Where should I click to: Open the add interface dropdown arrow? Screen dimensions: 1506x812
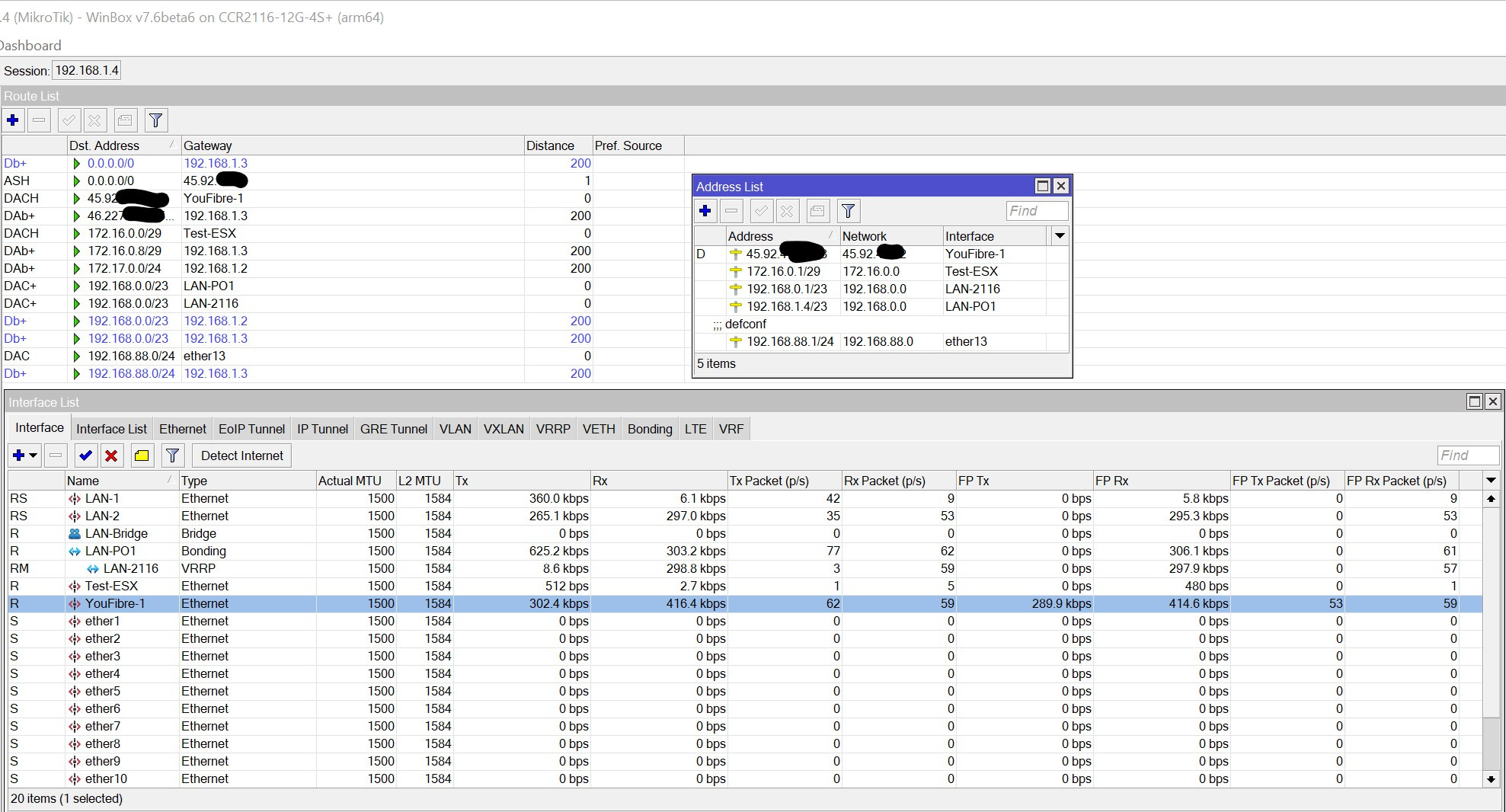33,456
